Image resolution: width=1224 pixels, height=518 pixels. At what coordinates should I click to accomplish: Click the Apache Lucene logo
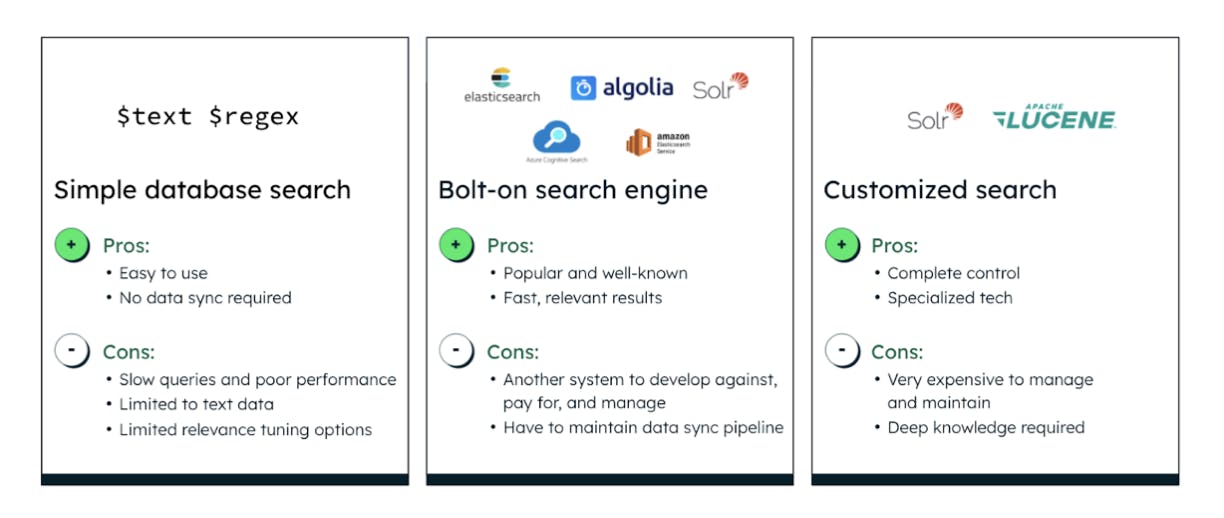1054,117
